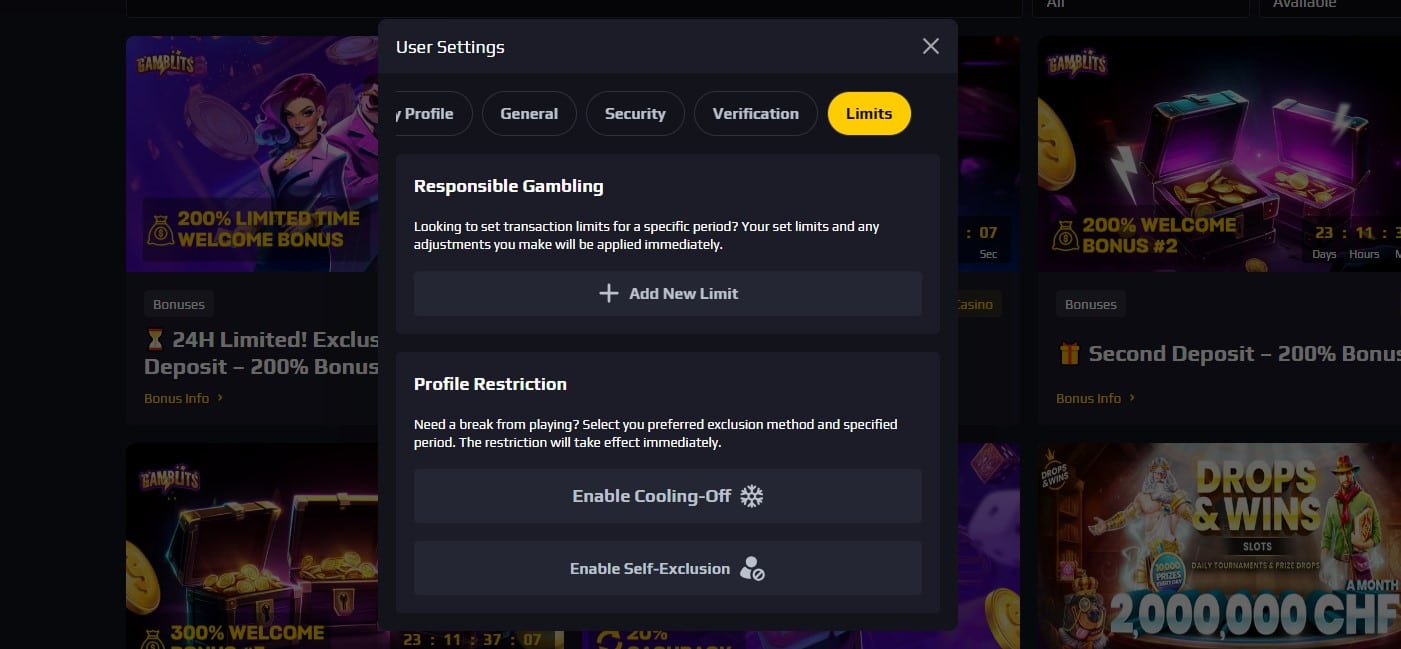Open Bonus Info under Second Deposit offer

[x=1095, y=398]
